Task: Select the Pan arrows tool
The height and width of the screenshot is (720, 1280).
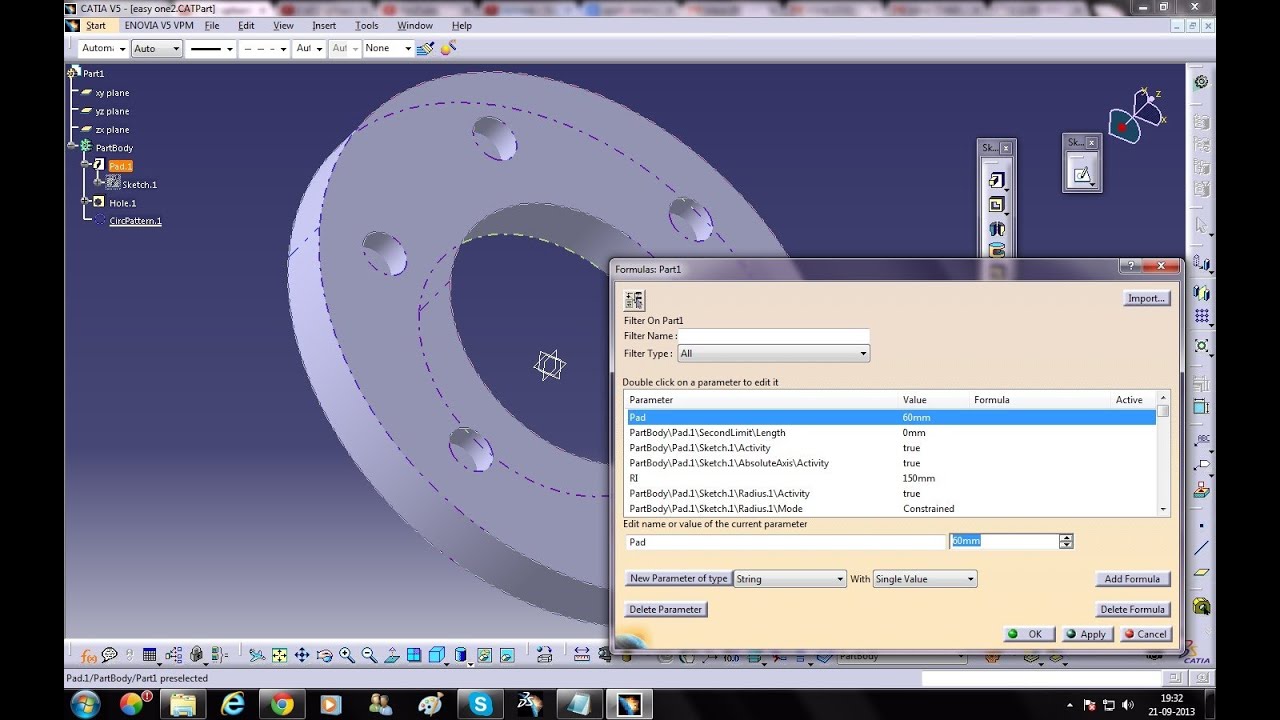Action: 302,655
